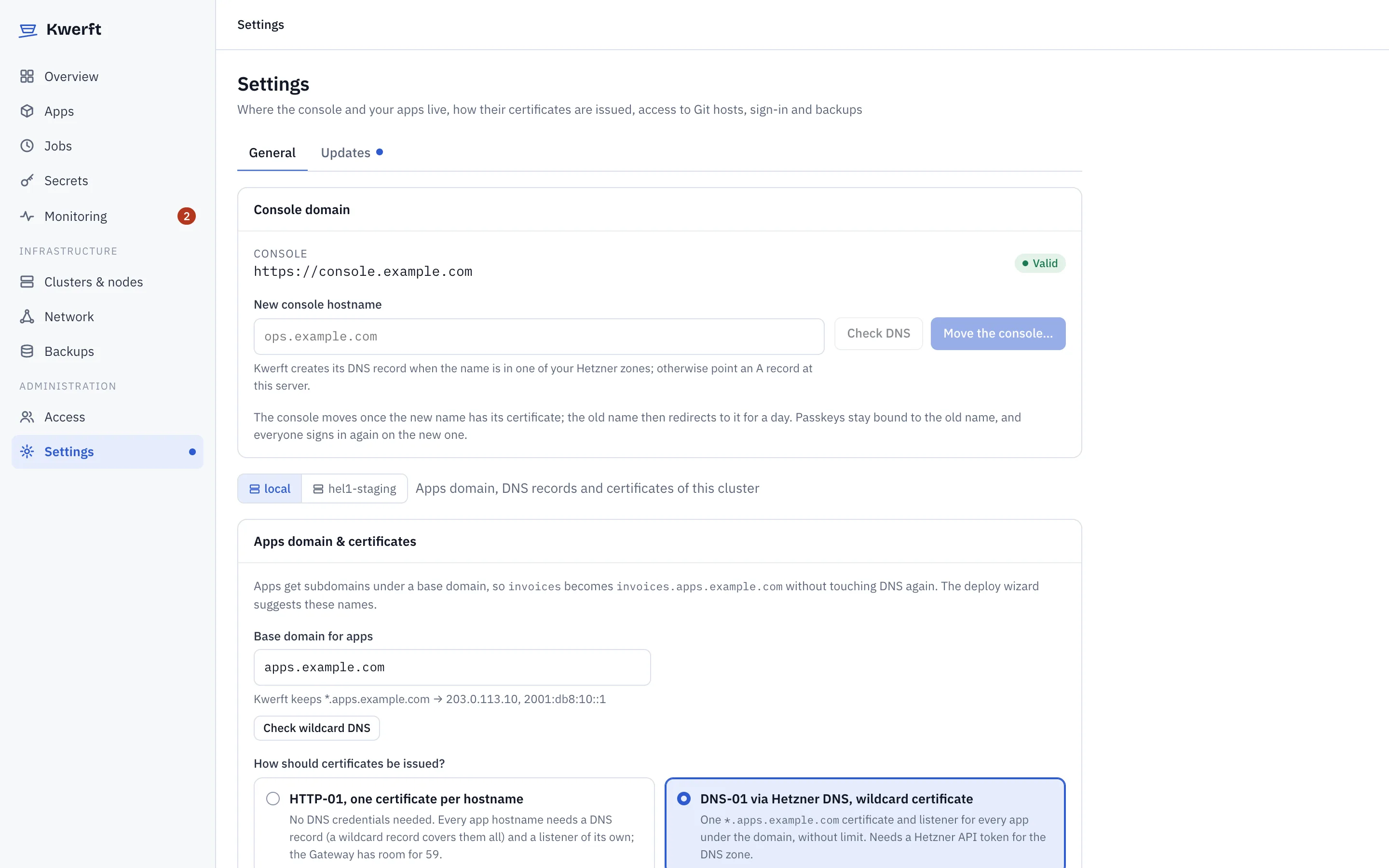Viewport: 1389px width, 868px height.
Task: Focus the New console hostname field
Action: tap(539, 337)
